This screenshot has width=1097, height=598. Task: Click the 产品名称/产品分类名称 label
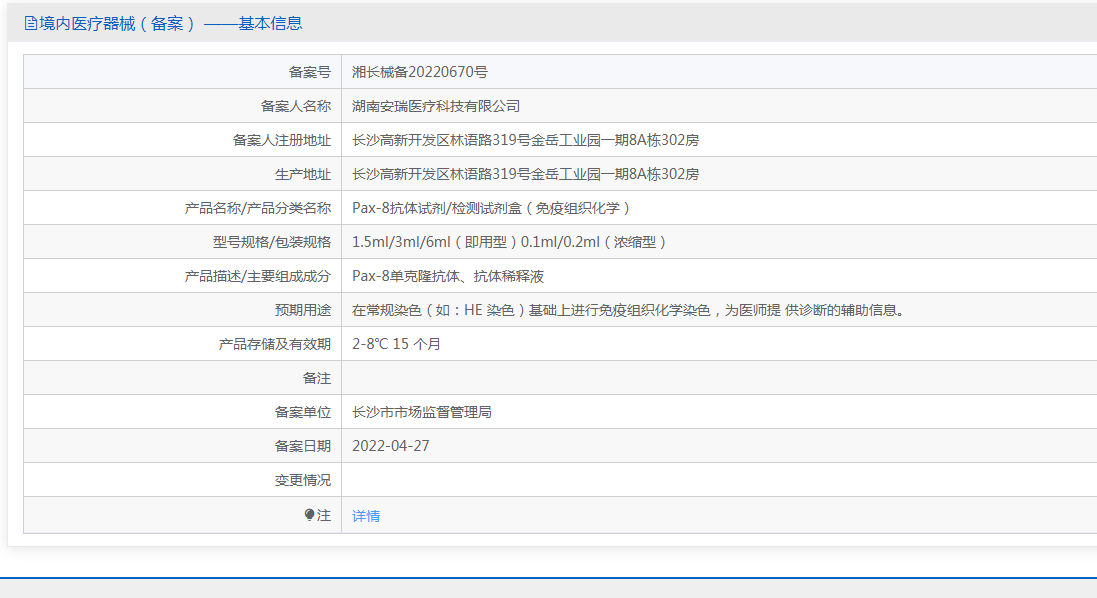click(257, 208)
